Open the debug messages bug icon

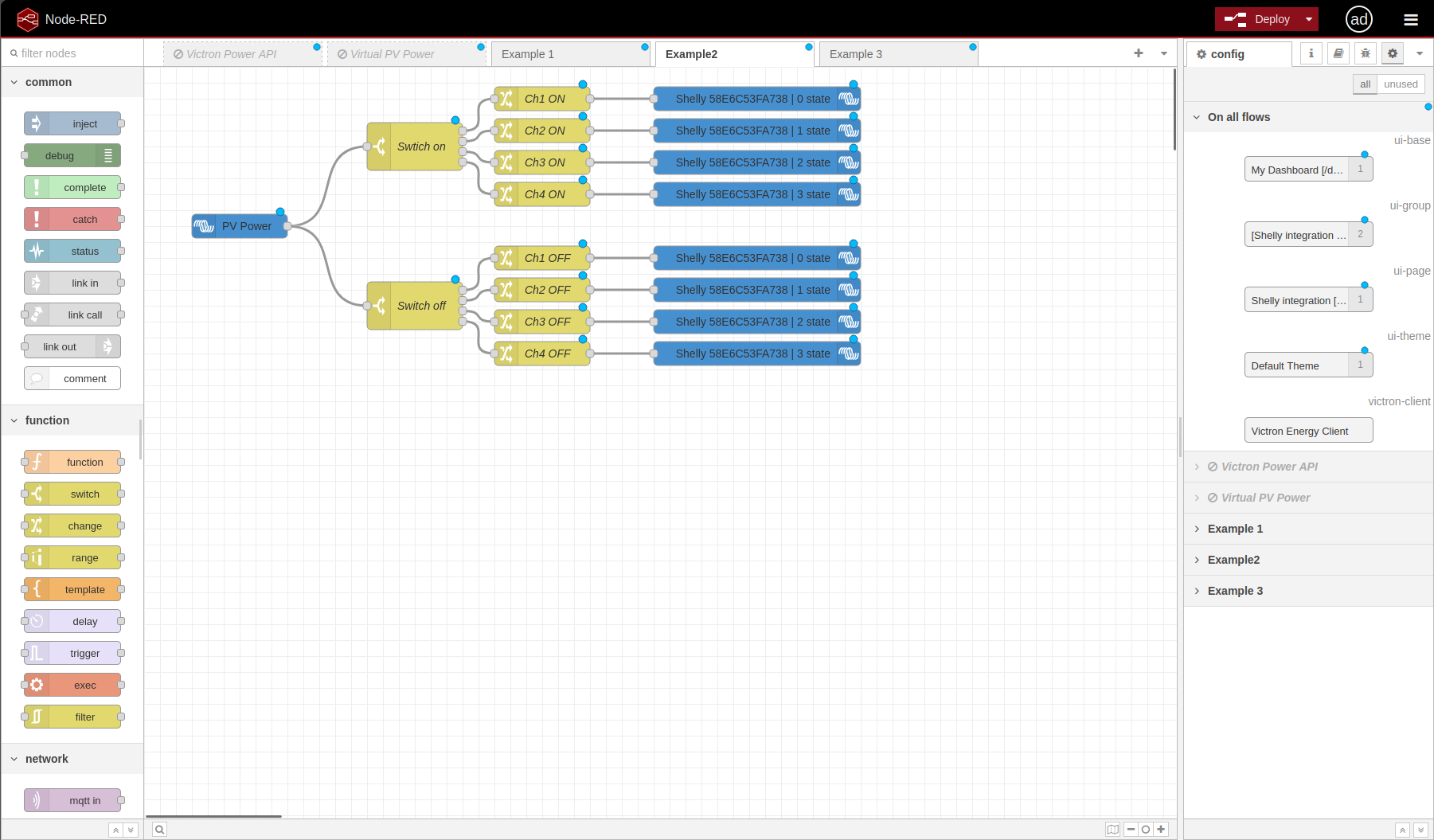point(1366,53)
